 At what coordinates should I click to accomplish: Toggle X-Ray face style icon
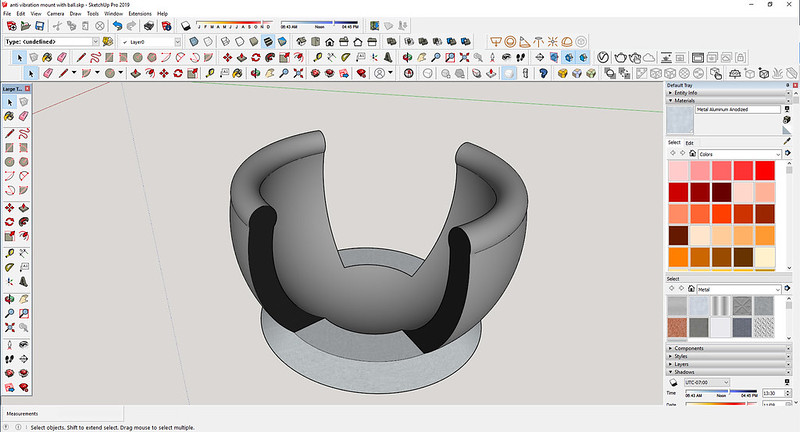(x=194, y=41)
